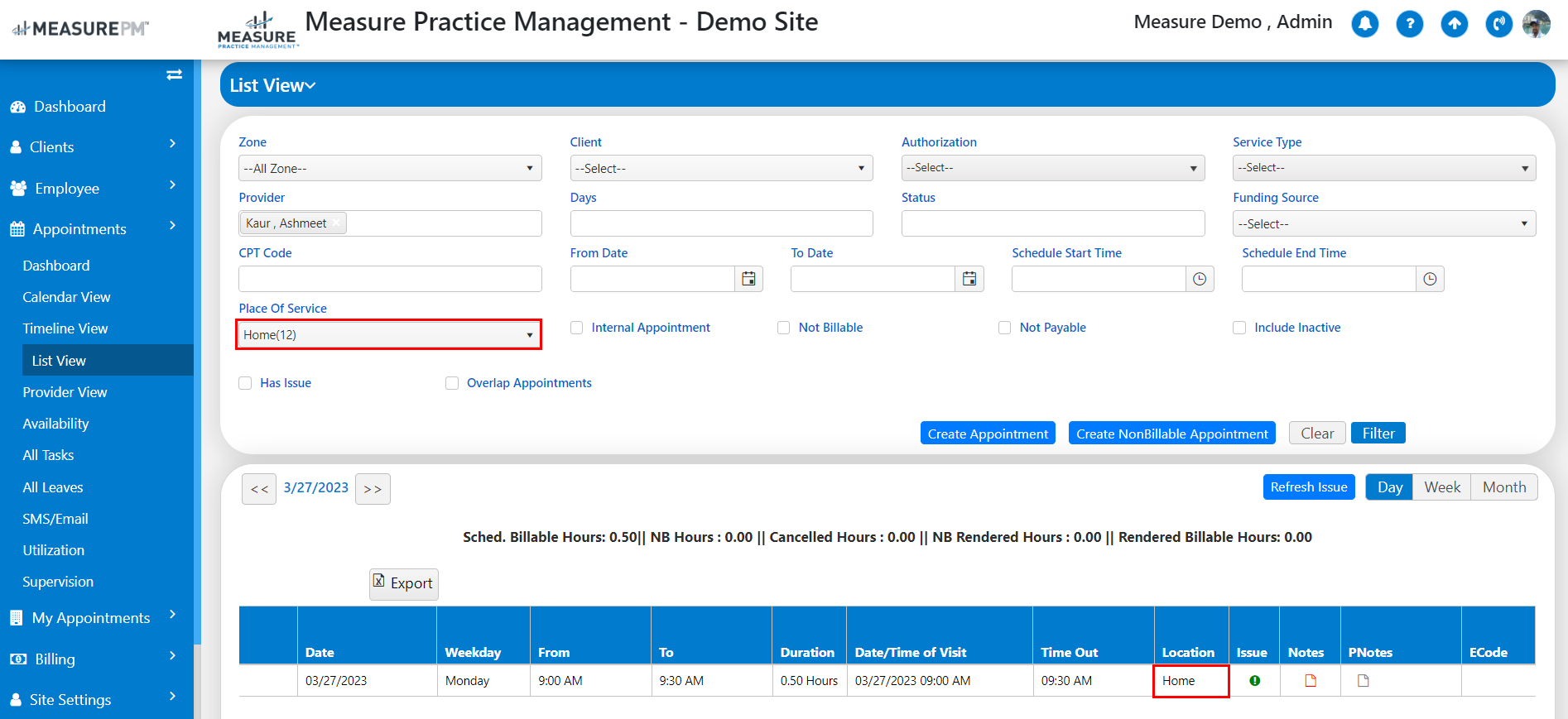Open Supervision in sidebar
The height and width of the screenshot is (719, 1568).
point(58,582)
